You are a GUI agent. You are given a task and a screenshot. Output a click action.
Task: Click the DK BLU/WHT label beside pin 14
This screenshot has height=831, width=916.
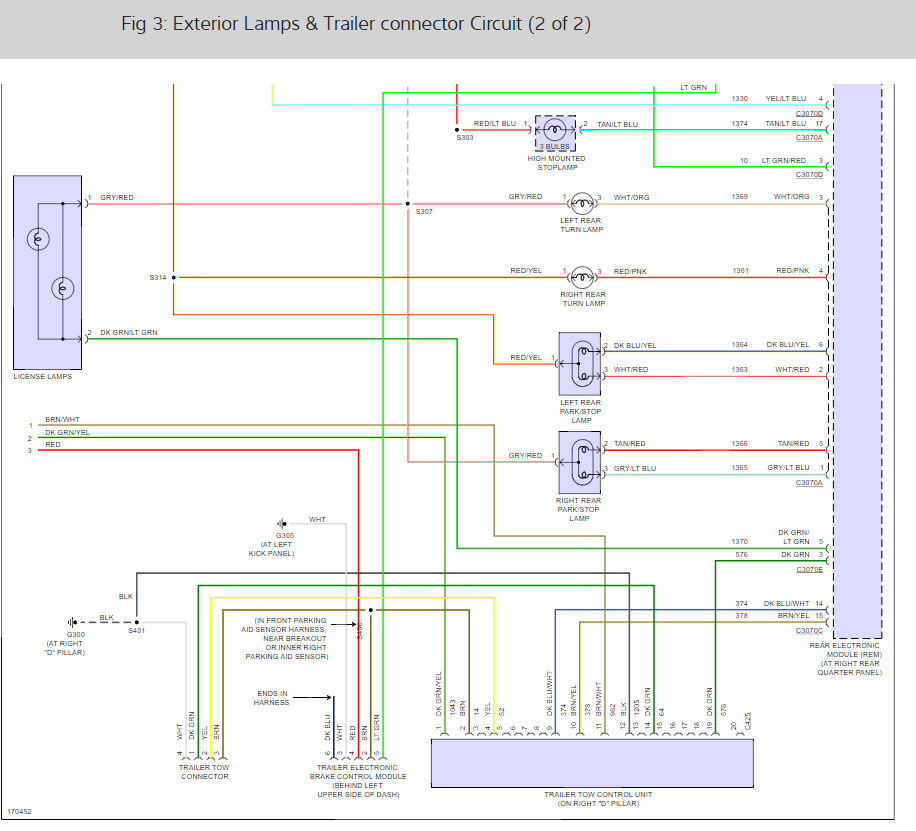tap(786, 603)
